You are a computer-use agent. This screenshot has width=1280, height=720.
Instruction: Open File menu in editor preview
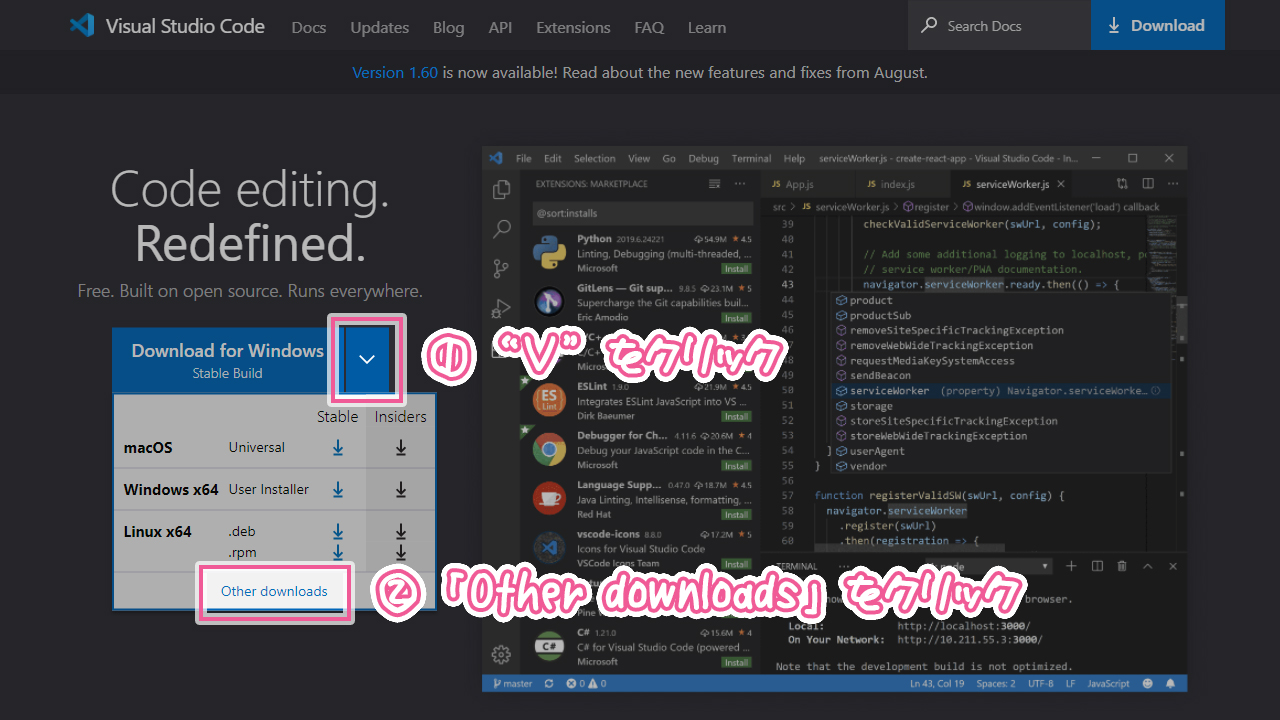[x=524, y=159]
